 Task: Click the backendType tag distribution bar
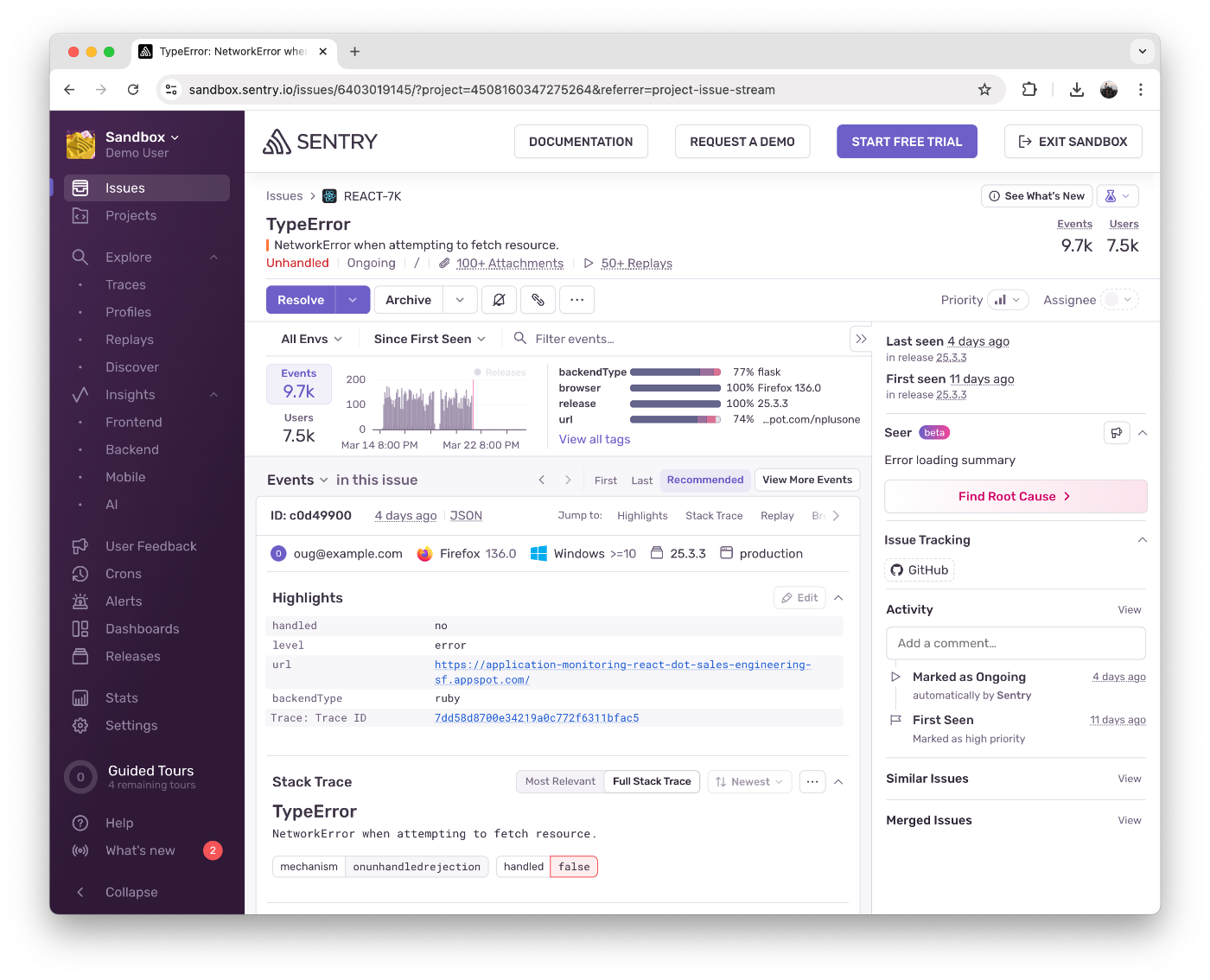coord(675,372)
